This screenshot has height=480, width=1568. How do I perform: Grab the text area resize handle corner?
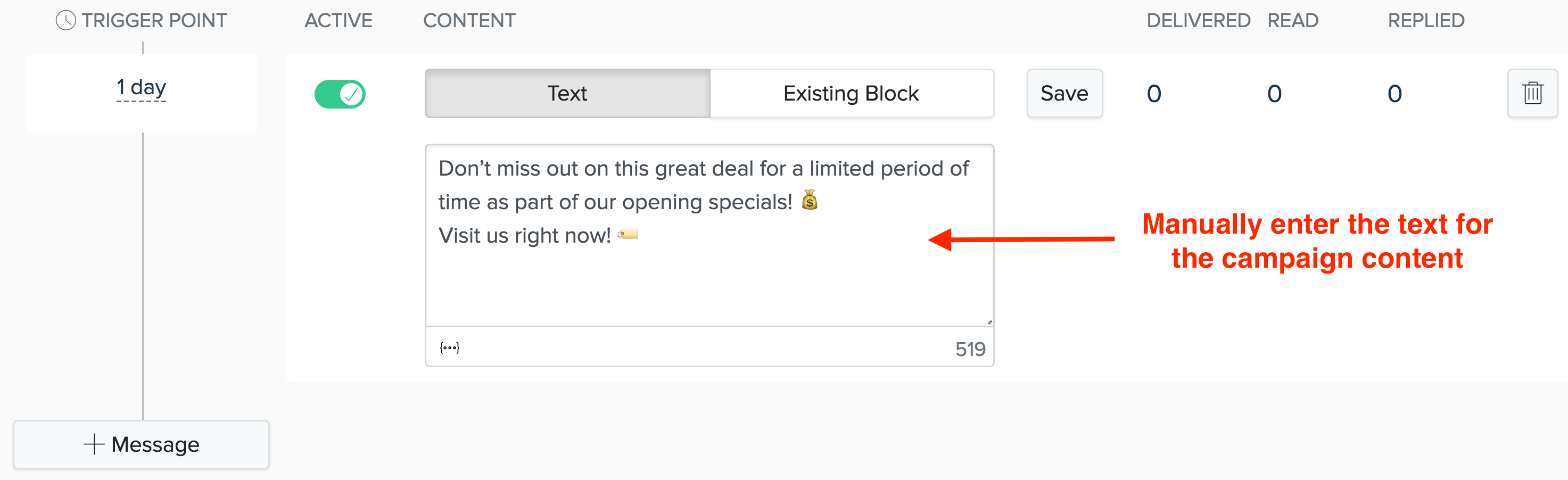click(x=989, y=322)
